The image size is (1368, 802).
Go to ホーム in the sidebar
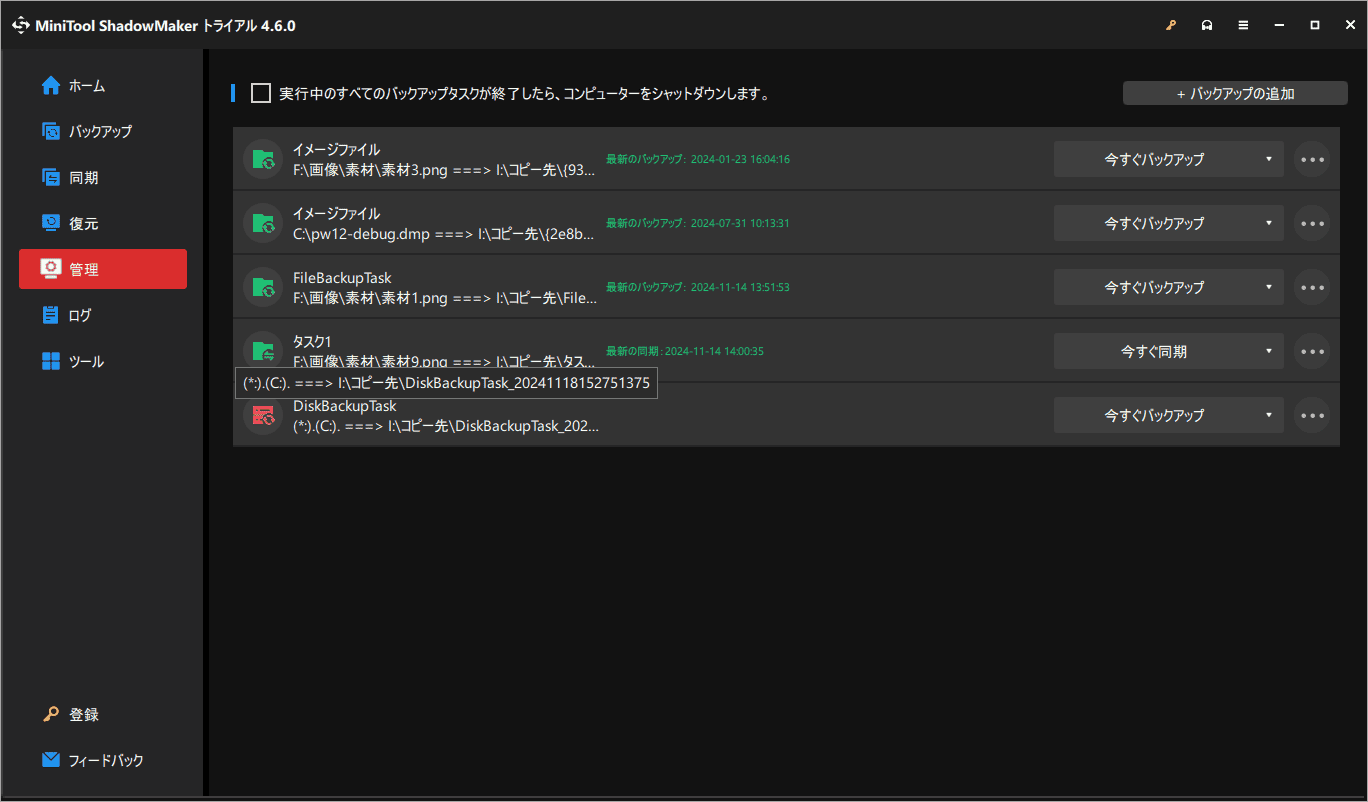[x=103, y=86]
